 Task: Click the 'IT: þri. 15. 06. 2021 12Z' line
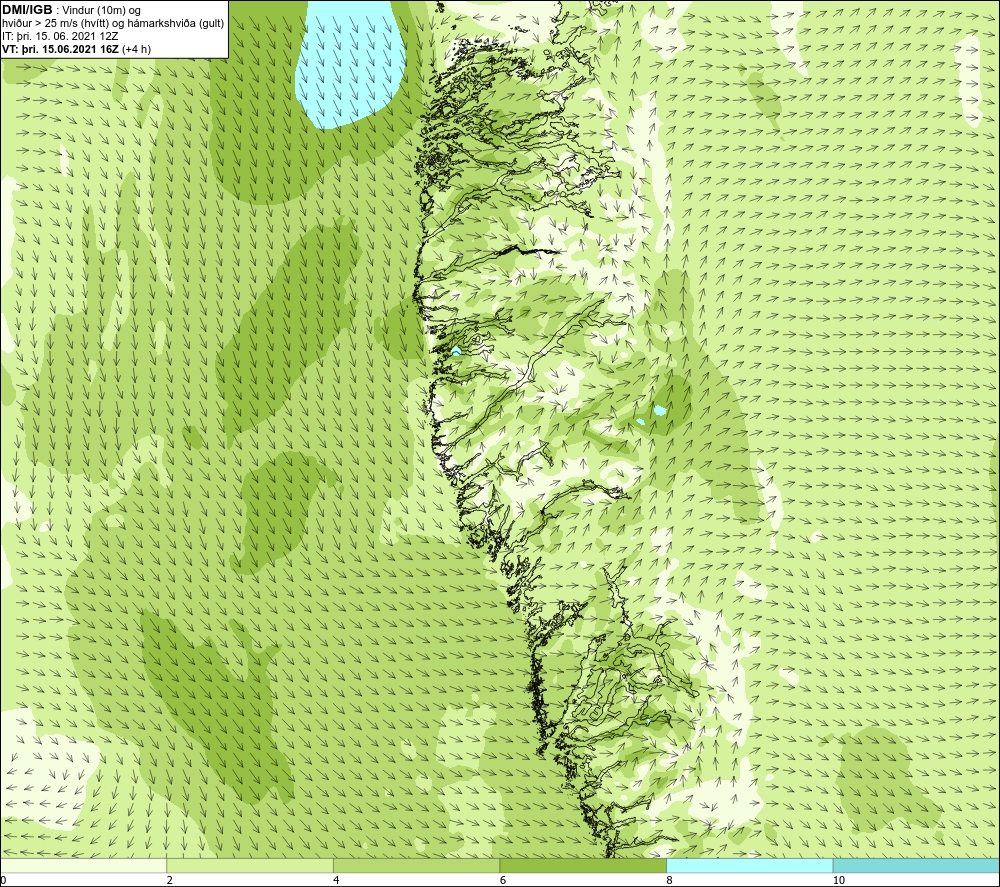click(60, 36)
